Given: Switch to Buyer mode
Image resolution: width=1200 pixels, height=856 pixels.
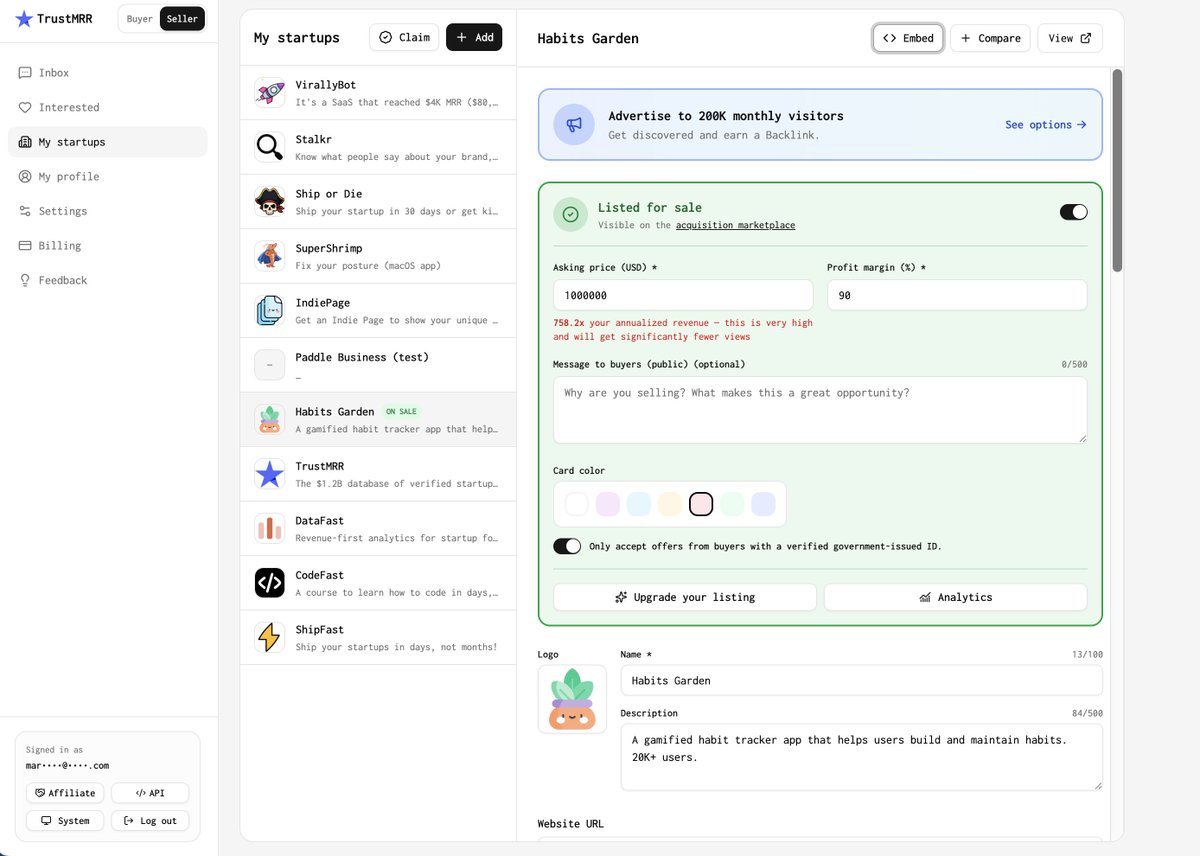Looking at the screenshot, I should tap(139, 19).
